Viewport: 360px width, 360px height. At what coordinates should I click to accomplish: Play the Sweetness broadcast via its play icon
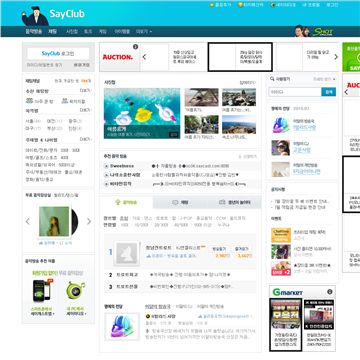coord(106,166)
